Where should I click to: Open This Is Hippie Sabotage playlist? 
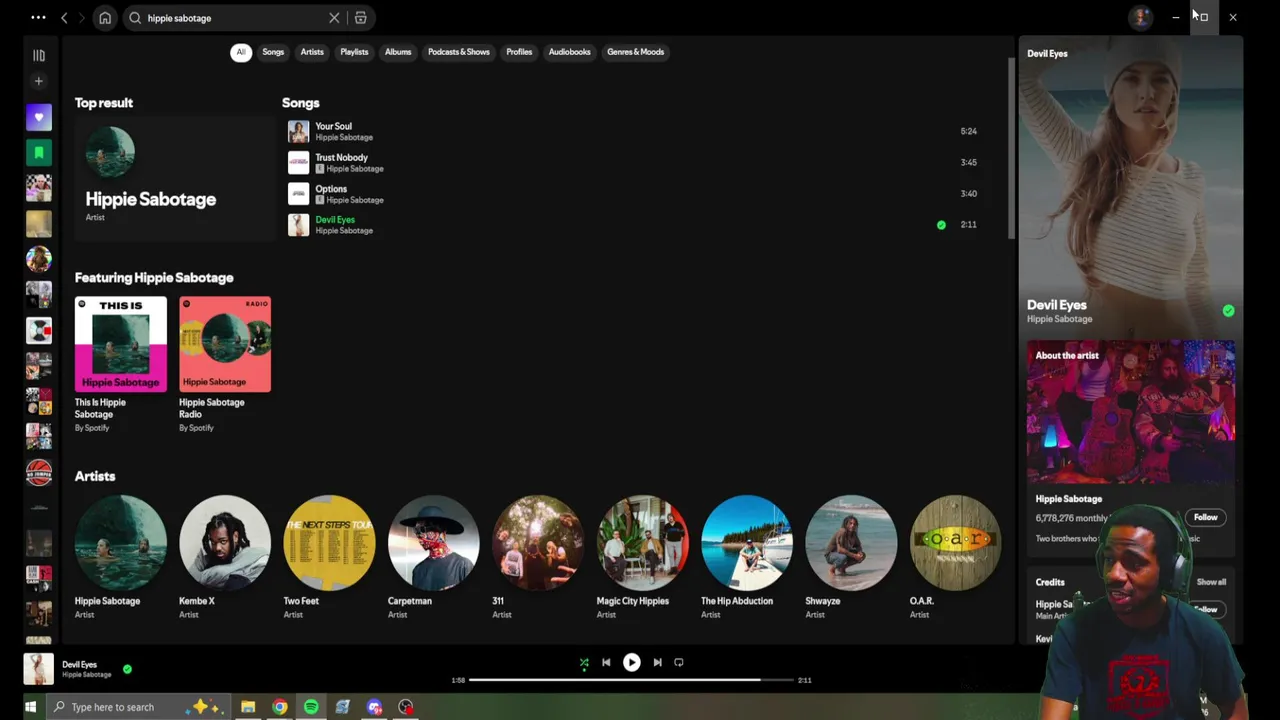tap(121, 364)
